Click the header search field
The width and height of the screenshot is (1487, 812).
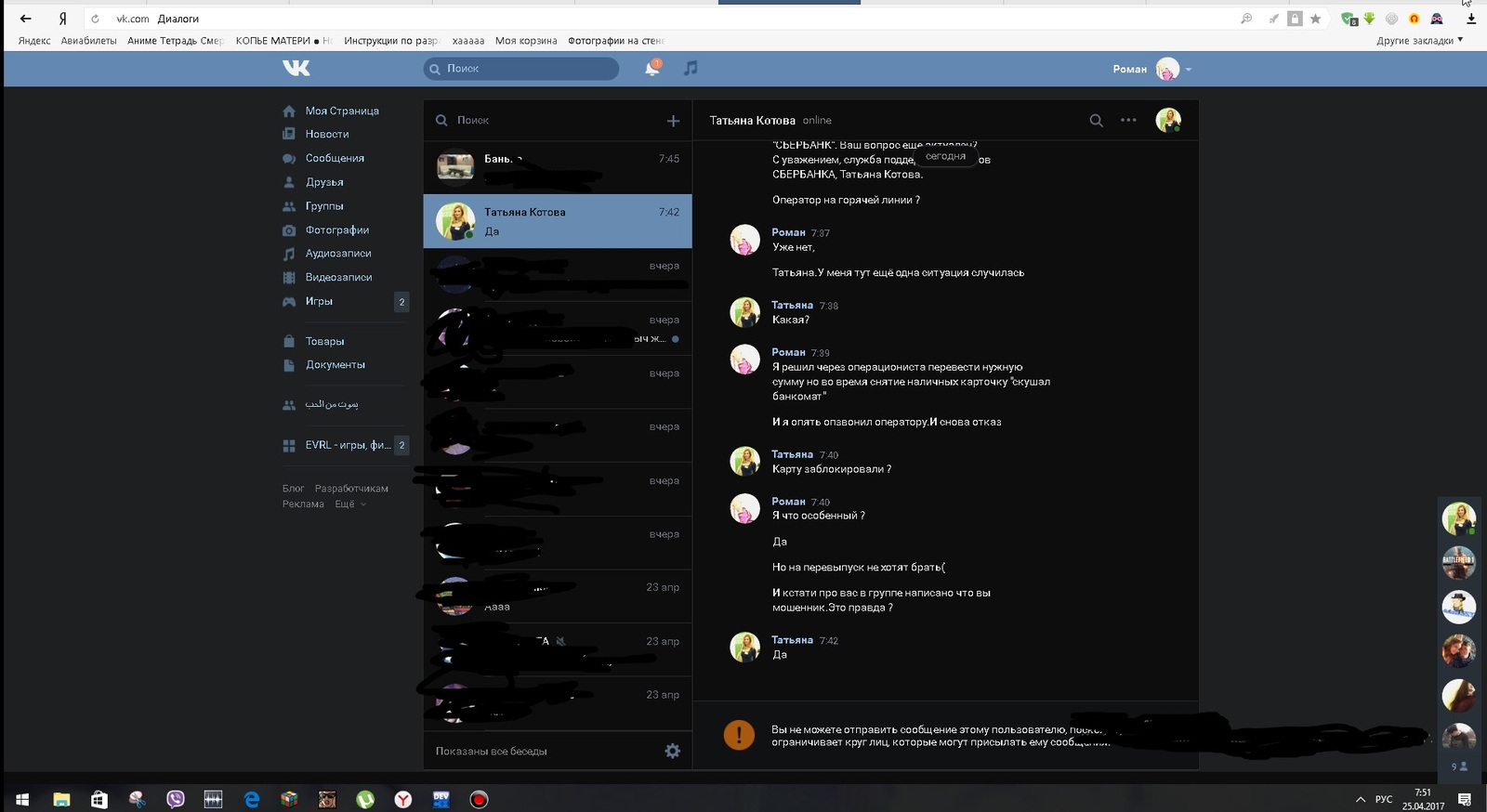click(521, 69)
